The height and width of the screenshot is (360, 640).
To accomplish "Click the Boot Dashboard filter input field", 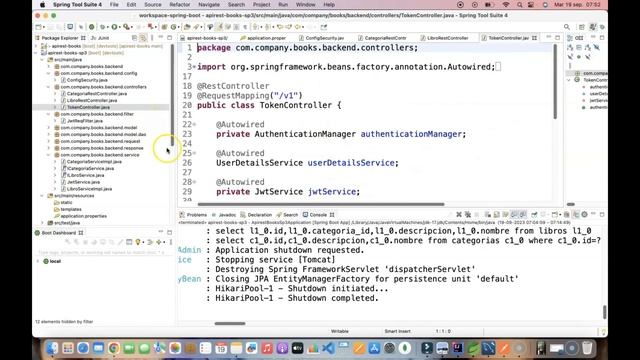I will click(100, 253).
